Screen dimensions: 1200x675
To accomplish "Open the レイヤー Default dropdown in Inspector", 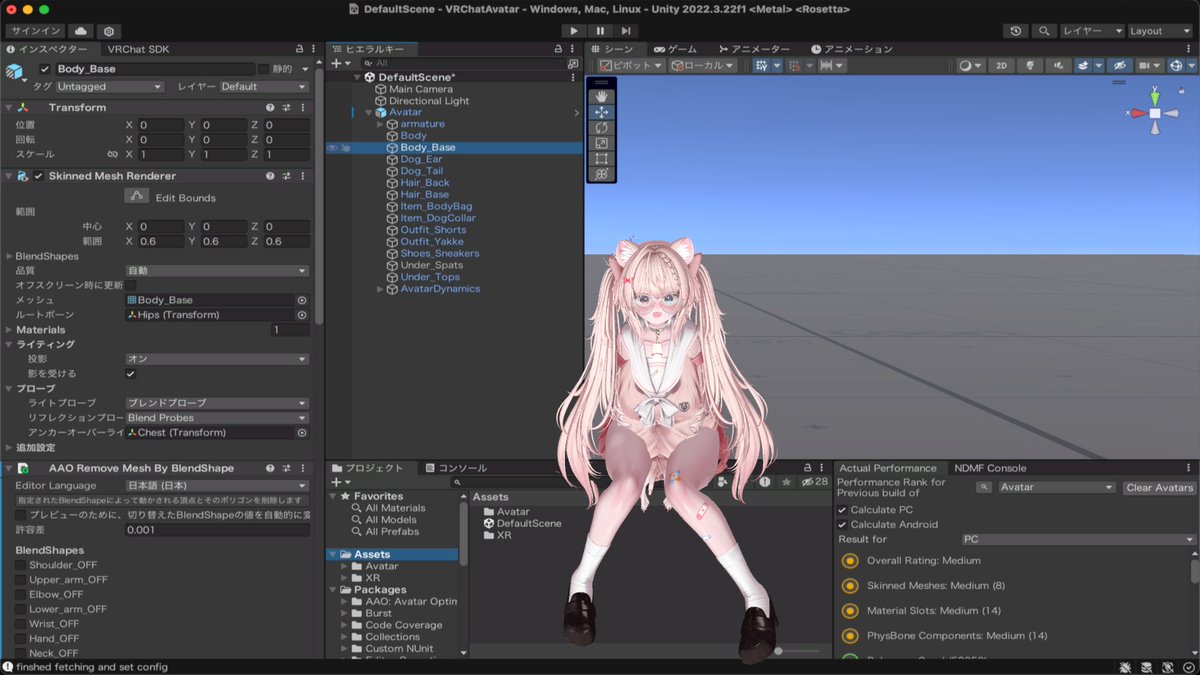I will pyautogui.click(x=264, y=87).
